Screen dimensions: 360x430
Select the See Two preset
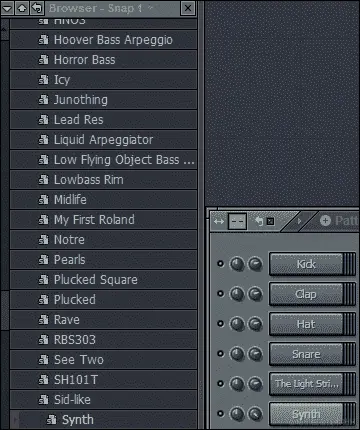pos(103,360)
